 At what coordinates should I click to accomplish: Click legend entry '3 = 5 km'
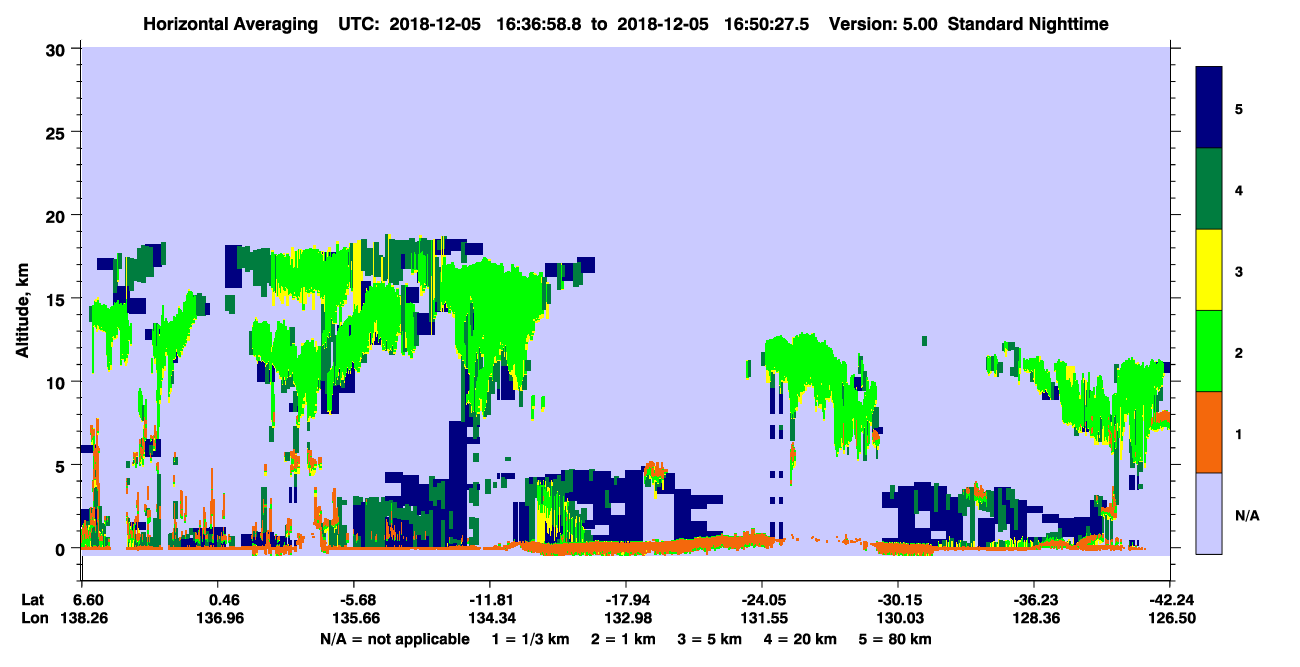coord(711,639)
